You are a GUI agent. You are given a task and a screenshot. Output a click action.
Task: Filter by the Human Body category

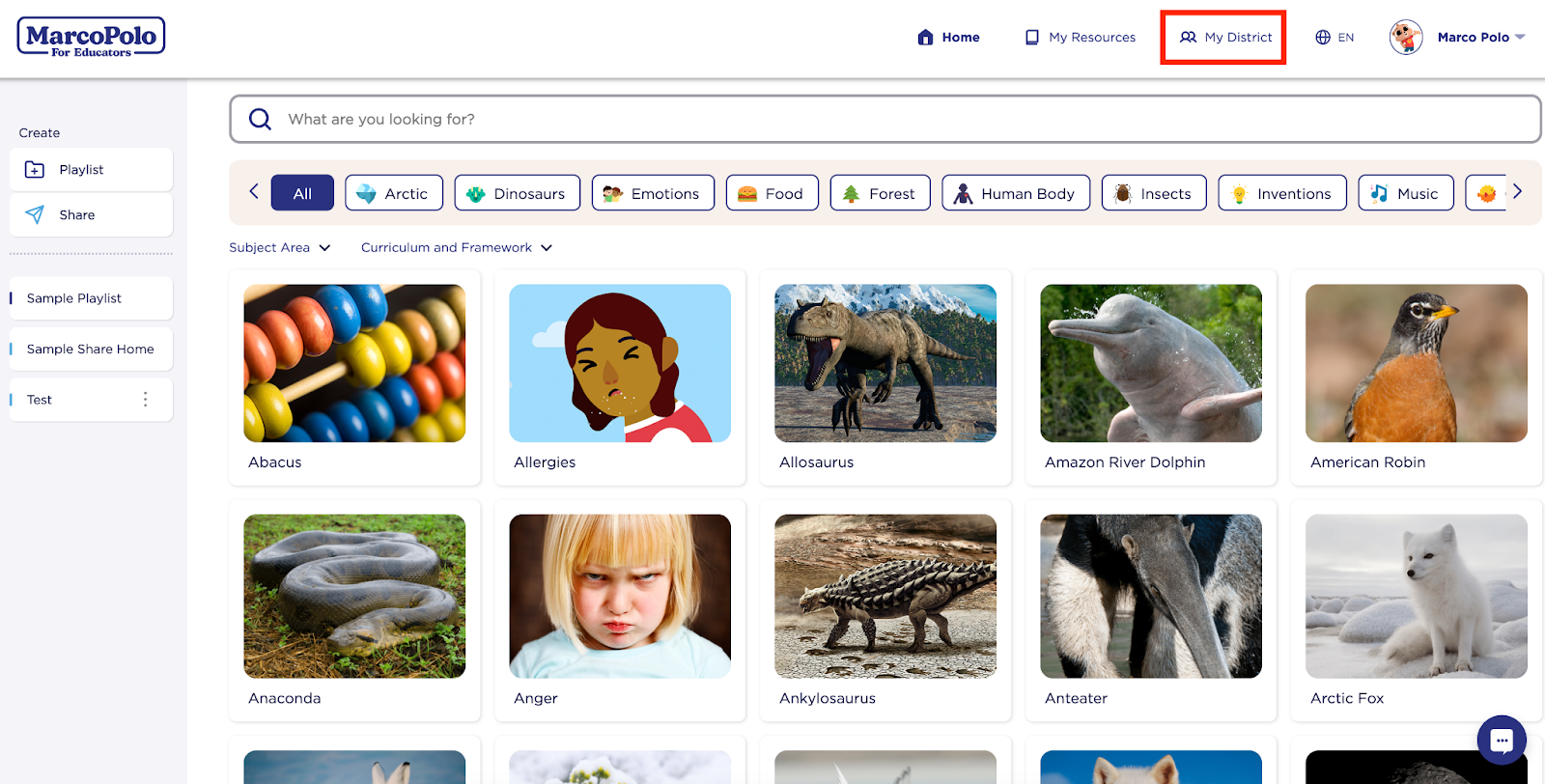click(1016, 192)
